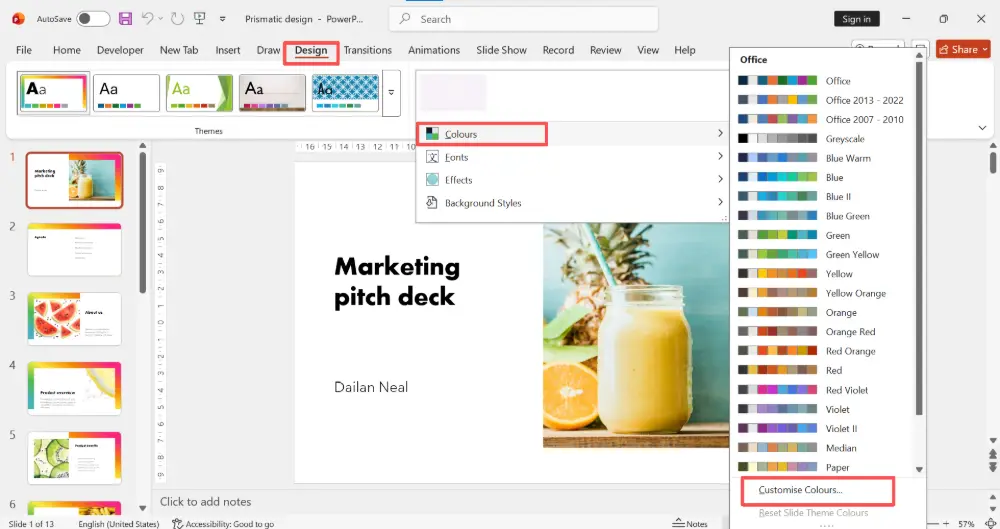Click the Undo arrow icon

[147, 19]
